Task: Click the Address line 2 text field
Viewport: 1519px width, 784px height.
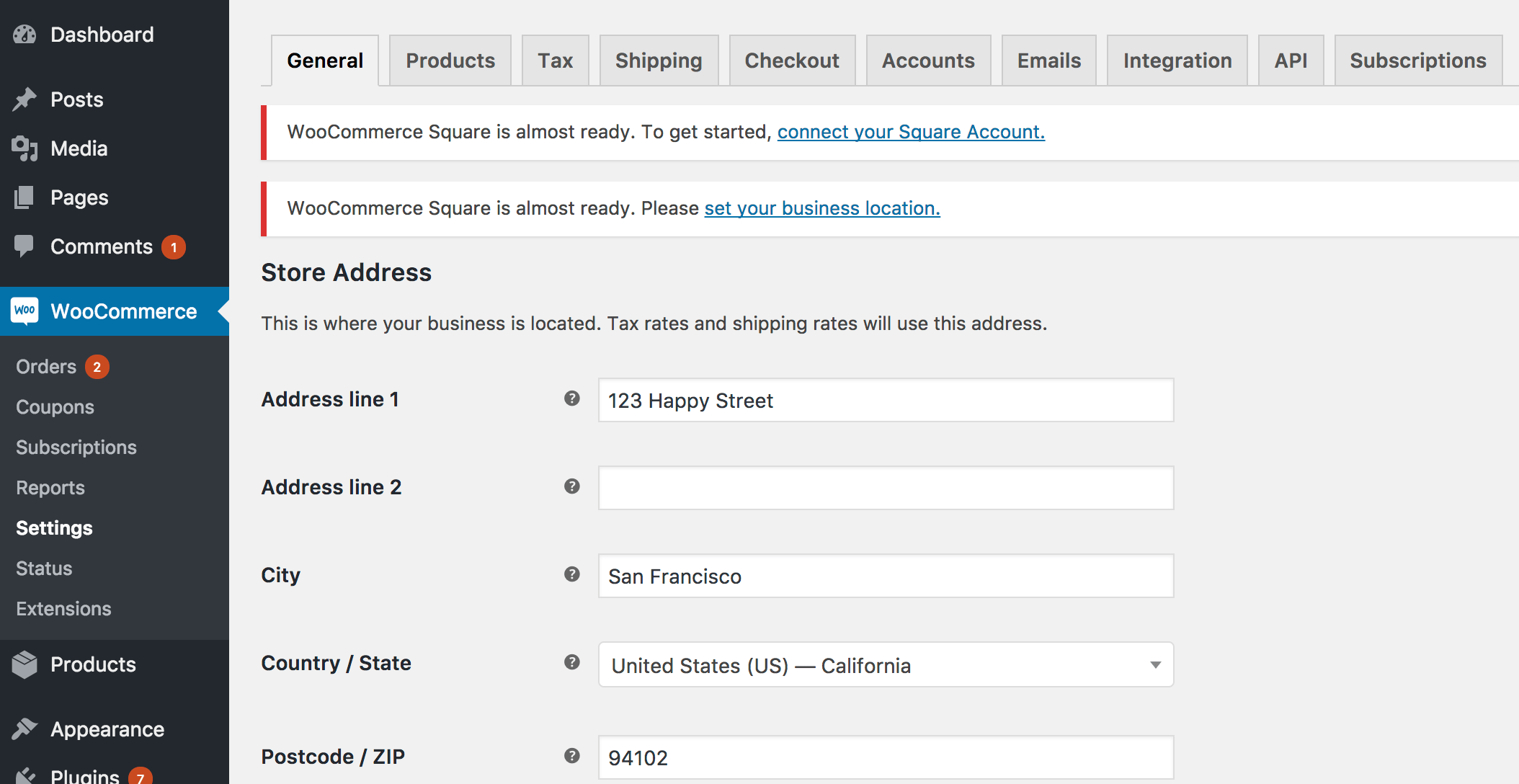Action: tap(886, 488)
